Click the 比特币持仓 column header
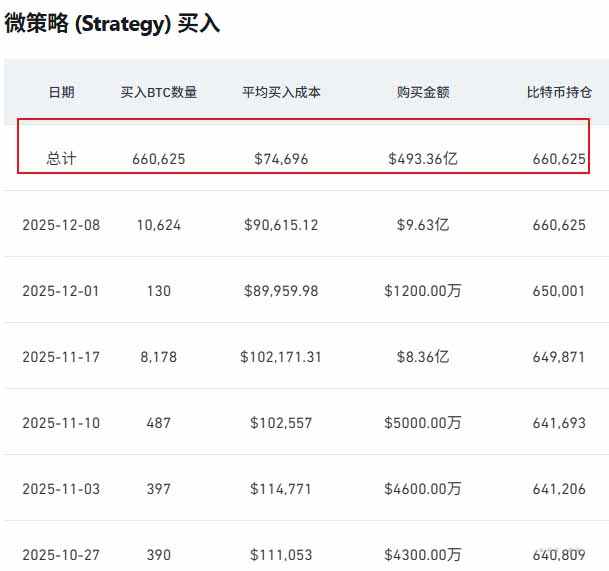Image resolution: width=609 pixels, height=571 pixels. tap(559, 92)
